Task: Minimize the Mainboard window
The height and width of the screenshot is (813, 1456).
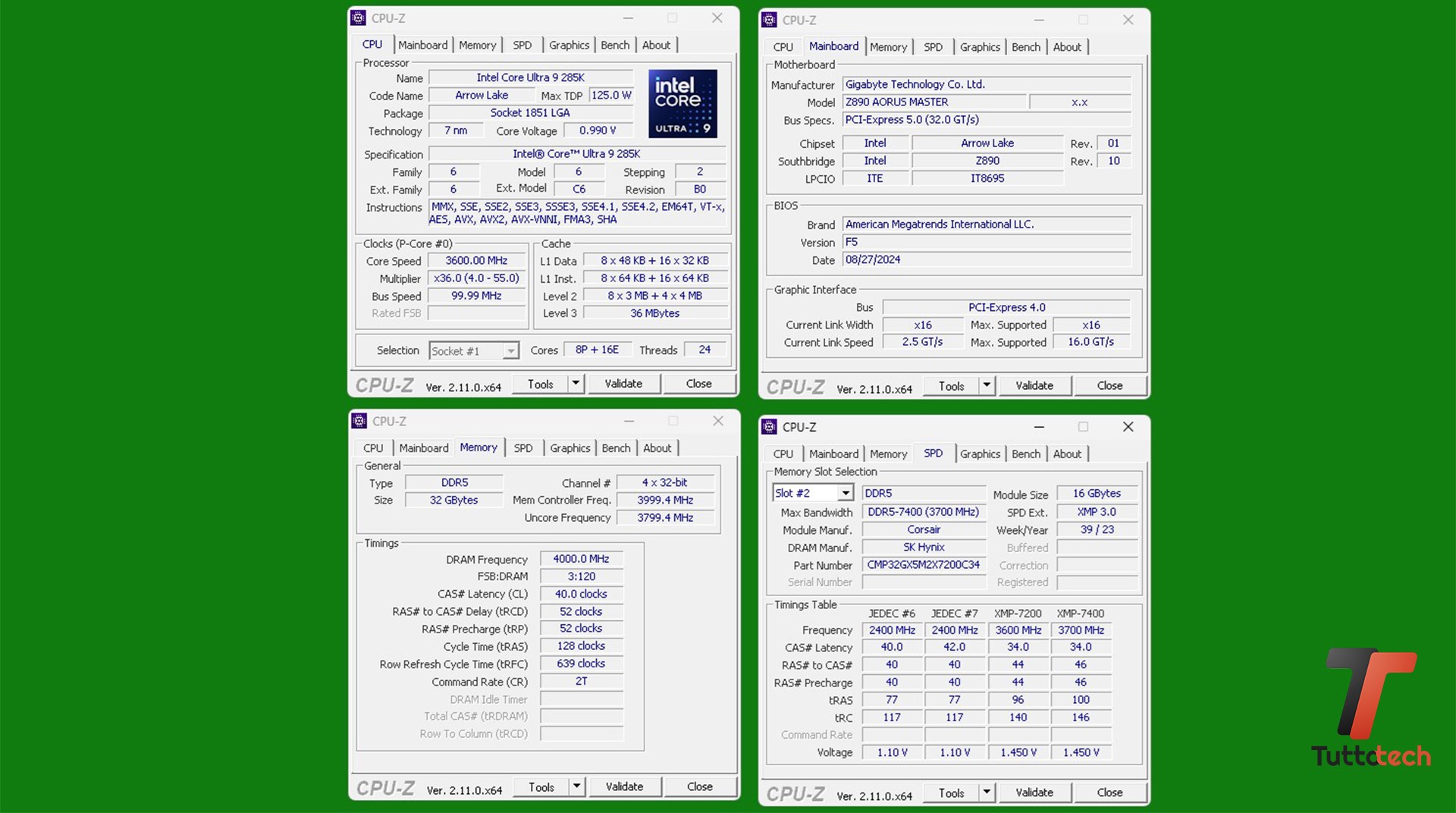Action: pos(1039,20)
